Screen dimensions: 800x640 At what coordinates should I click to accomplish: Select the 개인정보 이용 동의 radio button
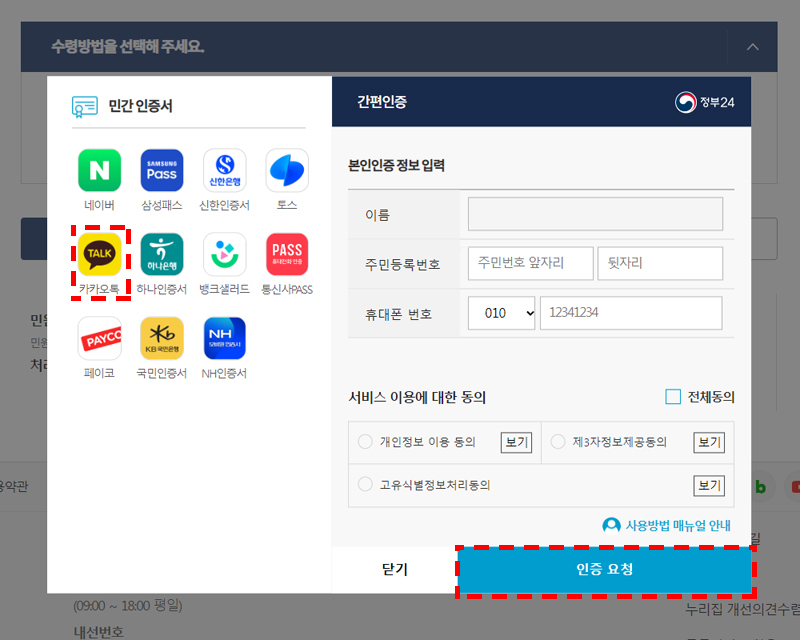point(365,441)
